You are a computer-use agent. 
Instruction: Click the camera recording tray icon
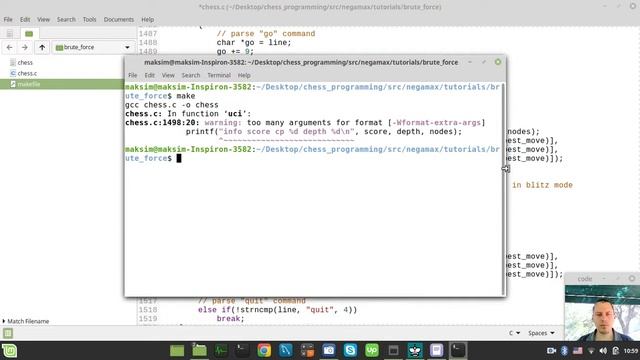point(551,351)
